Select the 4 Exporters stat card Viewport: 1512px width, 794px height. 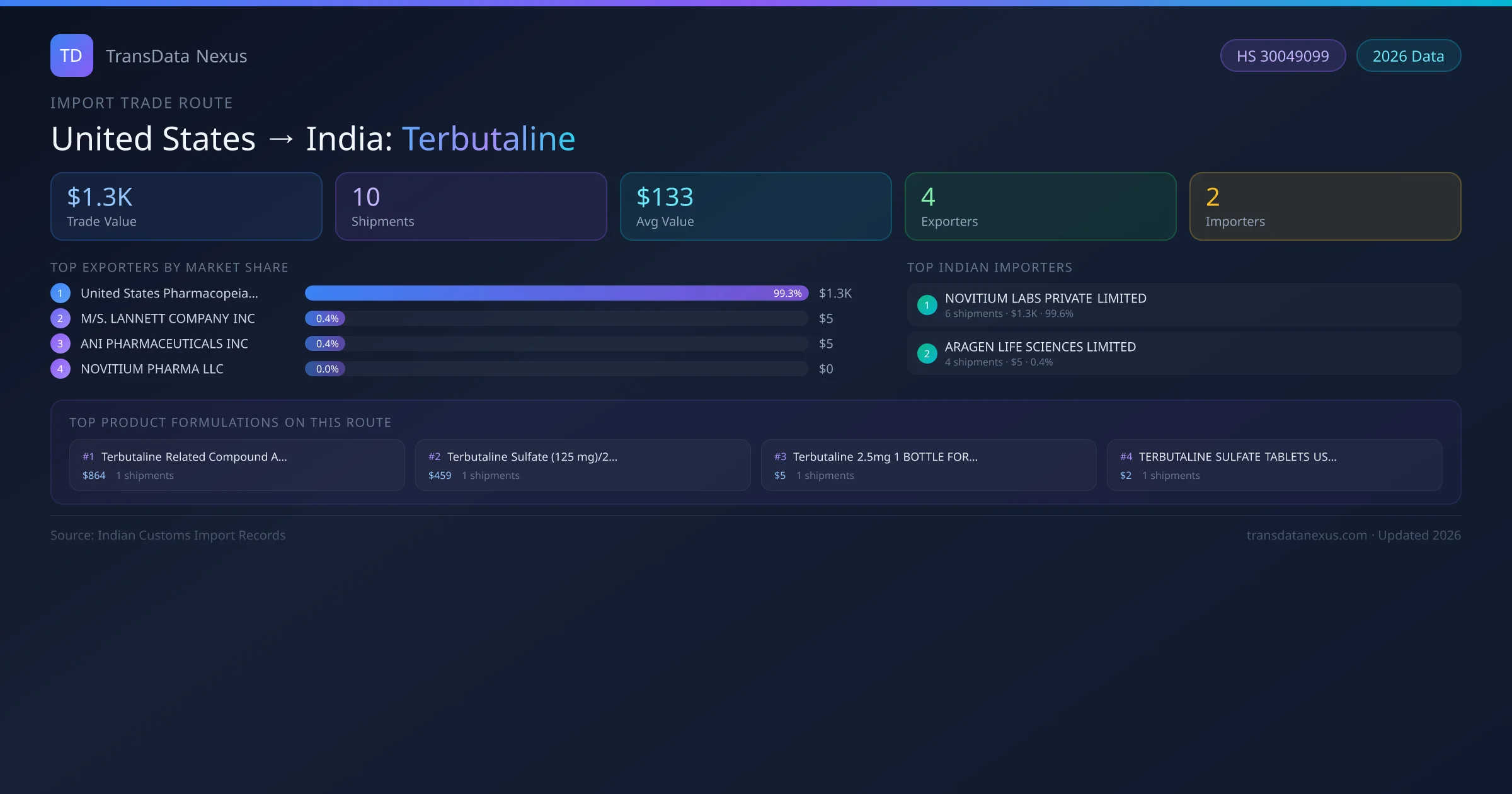(1040, 207)
